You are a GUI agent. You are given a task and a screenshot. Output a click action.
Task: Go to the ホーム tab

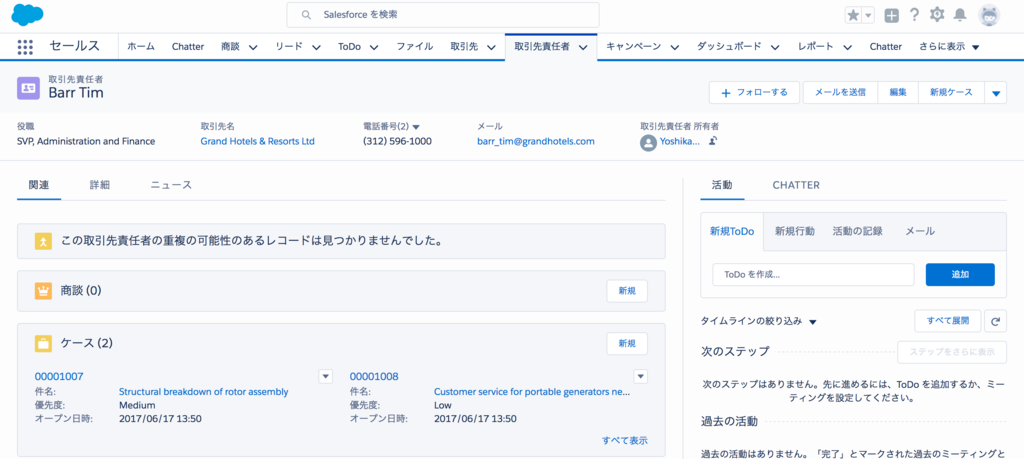click(x=141, y=47)
